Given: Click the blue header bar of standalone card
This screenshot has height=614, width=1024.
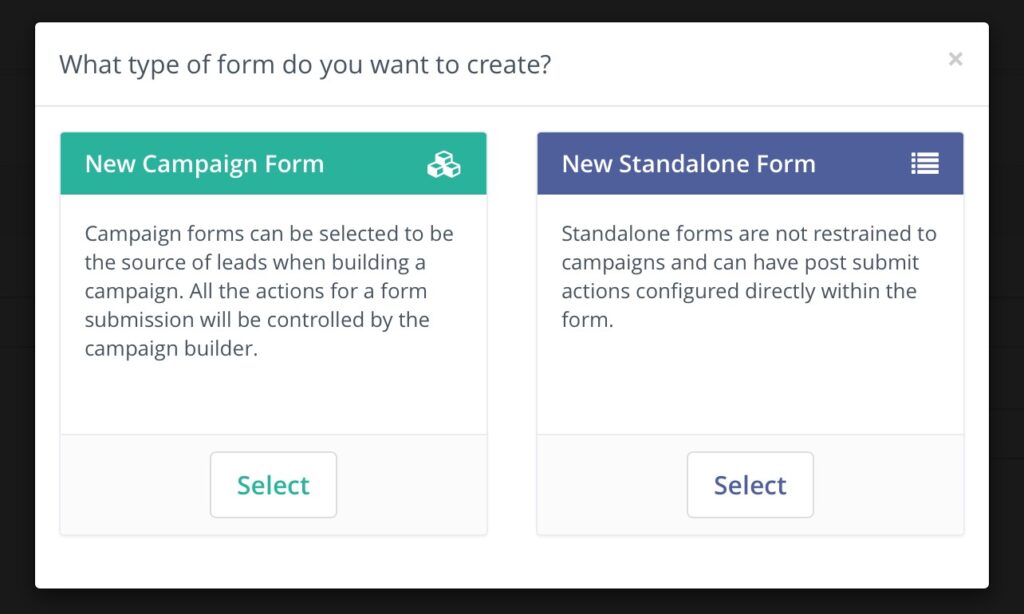Looking at the screenshot, I should click(x=860, y=164).
